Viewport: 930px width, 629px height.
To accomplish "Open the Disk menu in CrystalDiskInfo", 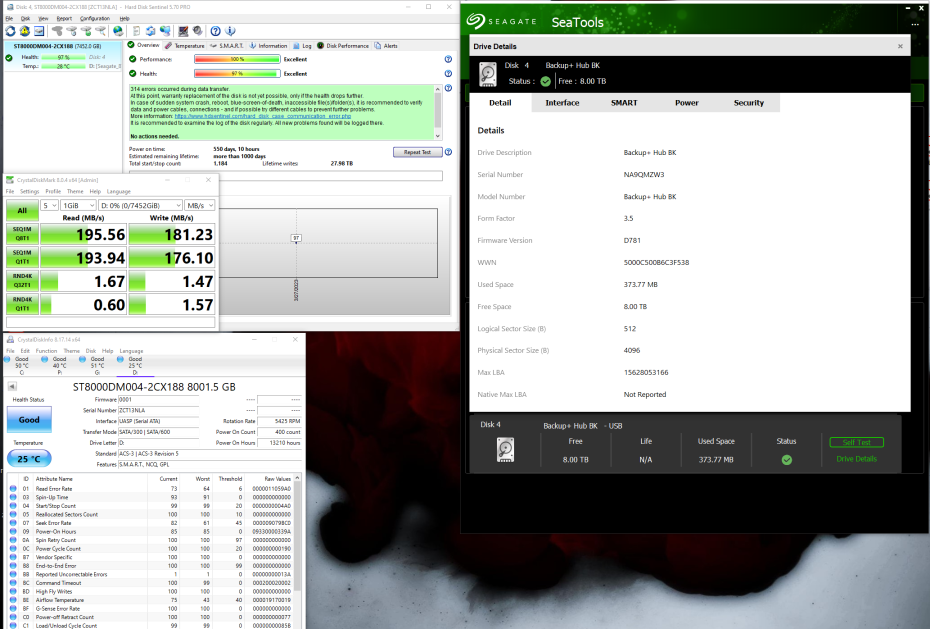I will (x=91, y=351).
